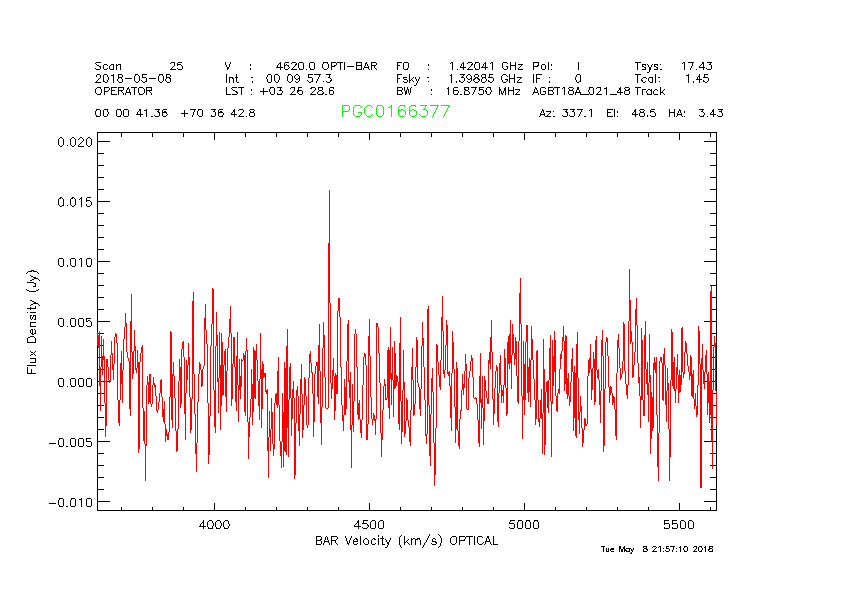Click the plot timestamp Tue May 8 2018
Image resolution: width=842 pixels, height=595 pixels.
point(656,549)
